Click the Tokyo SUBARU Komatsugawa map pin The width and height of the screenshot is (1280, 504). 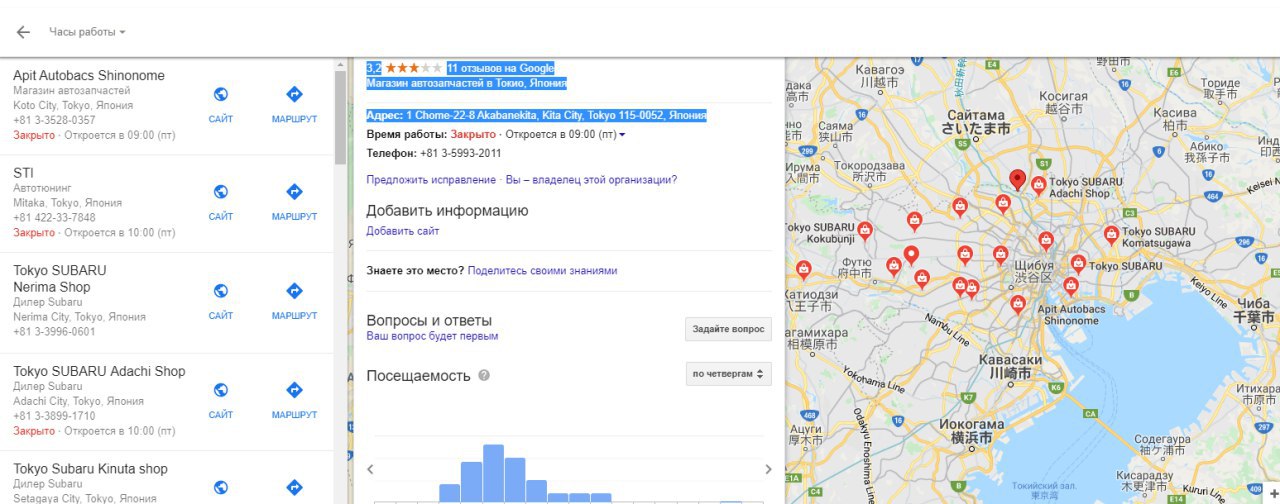[1111, 234]
